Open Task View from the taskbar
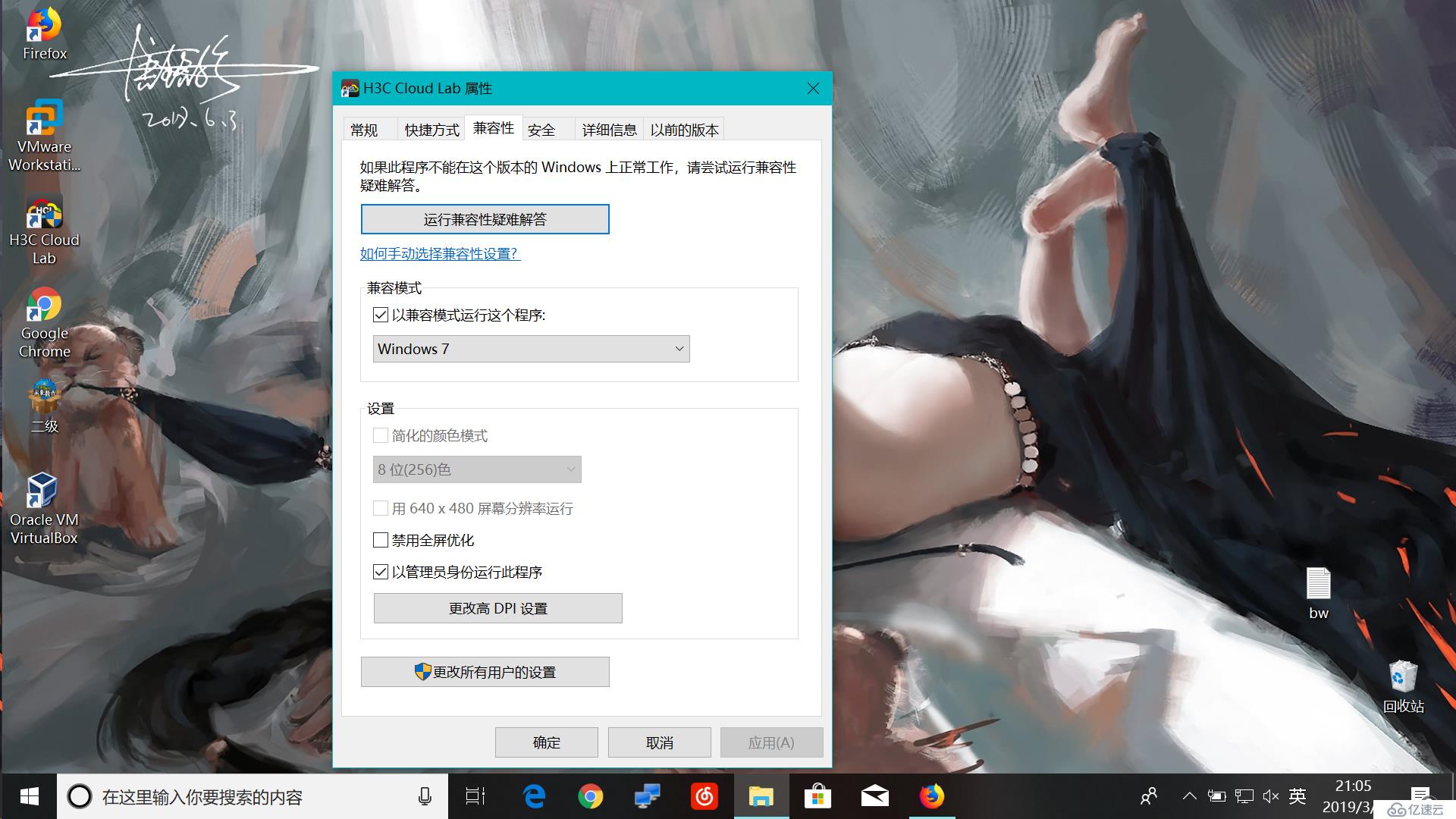Viewport: 1456px width, 819px height. click(x=475, y=796)
